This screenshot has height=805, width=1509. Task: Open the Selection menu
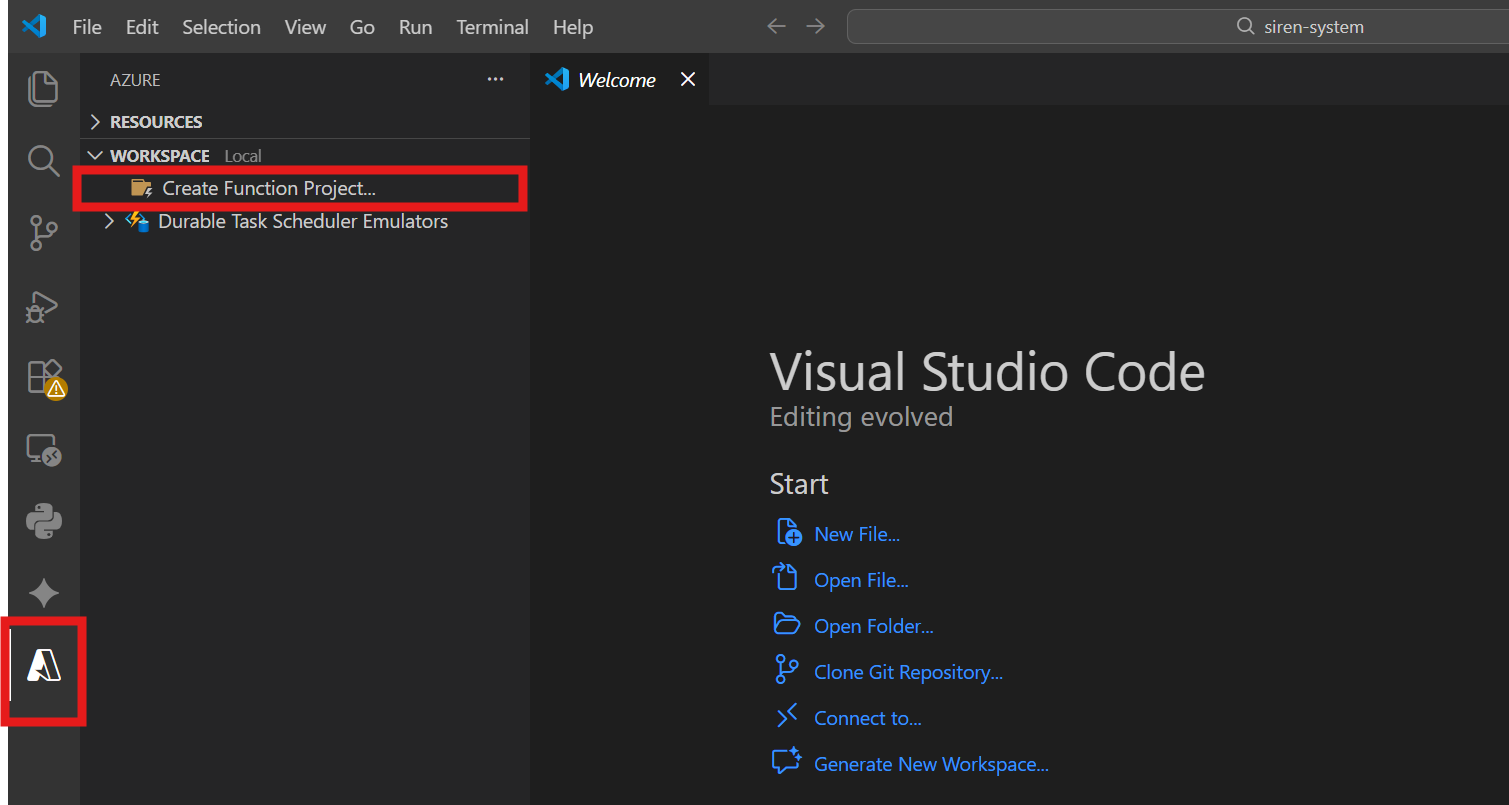click(x=221, y=27)
